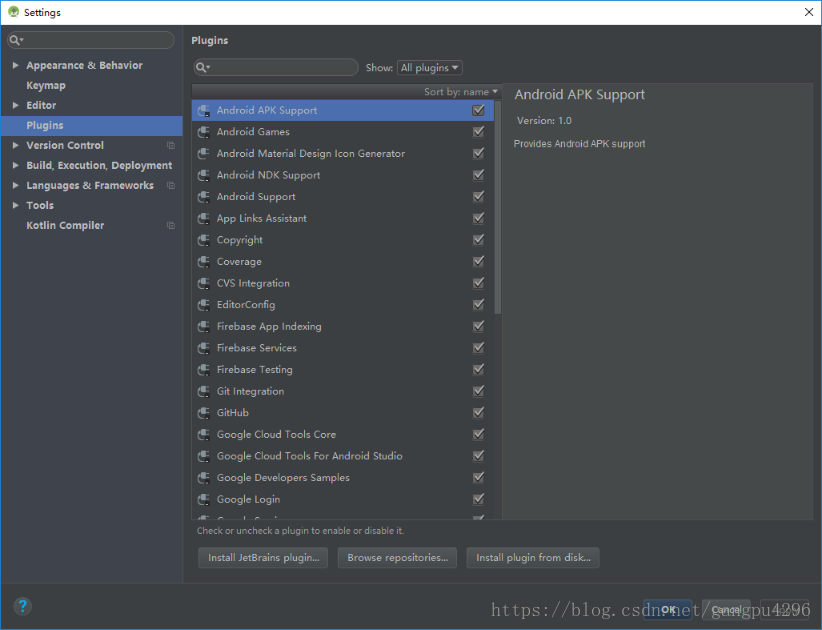Image resolution: width=822 pixels, height=630 pixels.
Task: Click the Firebase Testing plugin icon
Action: click(203, 370)
